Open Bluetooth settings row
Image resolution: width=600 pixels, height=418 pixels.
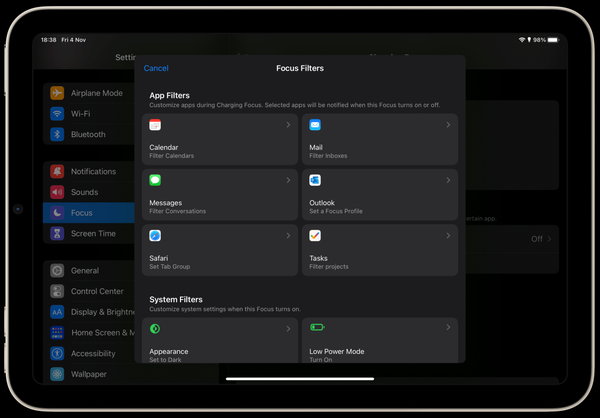click(x=89, y=134)
